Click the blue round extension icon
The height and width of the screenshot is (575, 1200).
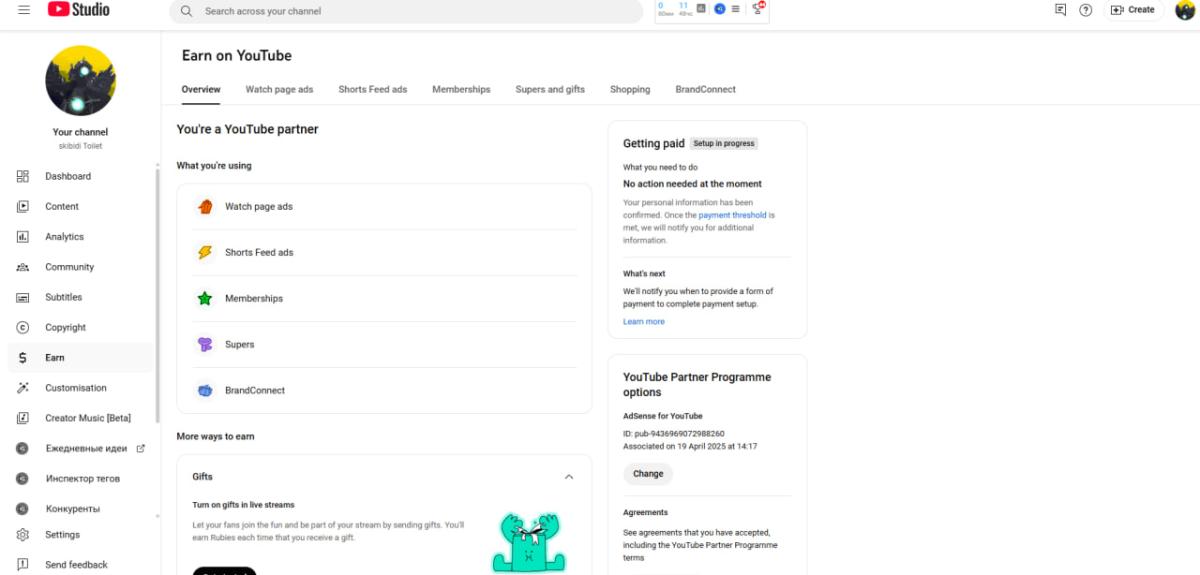pyautogui.click(x=719, y=9)
